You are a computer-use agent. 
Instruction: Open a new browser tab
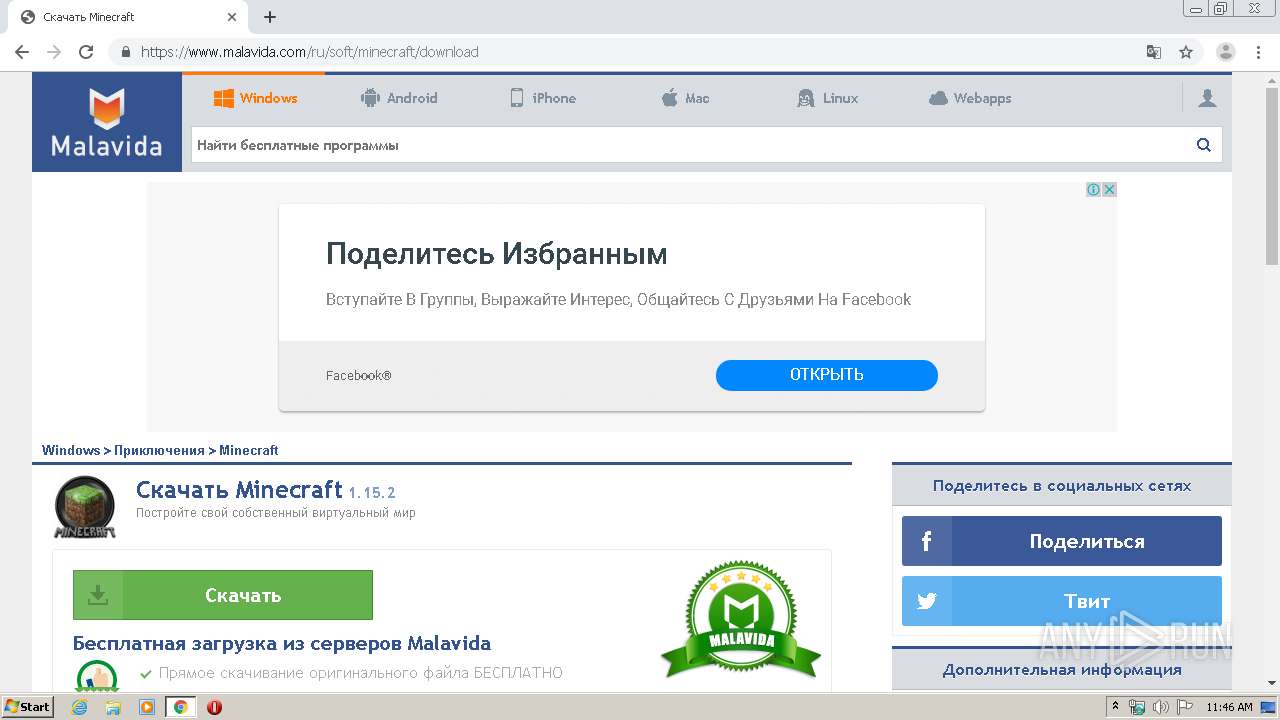(270, 17)
